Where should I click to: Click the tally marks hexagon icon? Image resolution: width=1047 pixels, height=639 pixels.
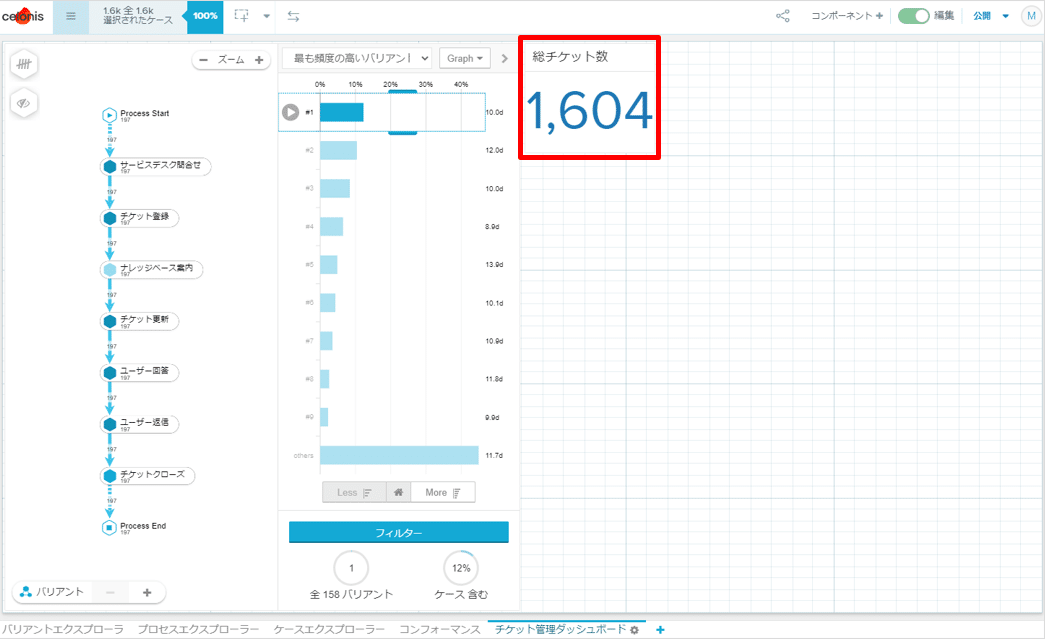(24, 64)
